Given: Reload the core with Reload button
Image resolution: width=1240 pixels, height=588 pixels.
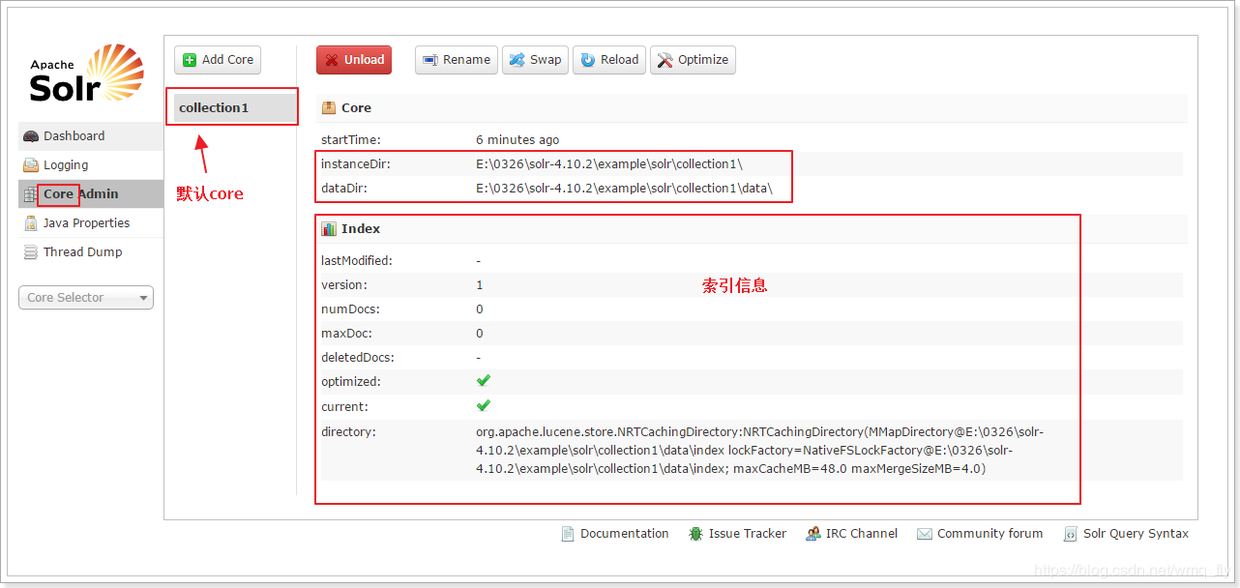Looking at the screenshot, I should coord(609,60).
